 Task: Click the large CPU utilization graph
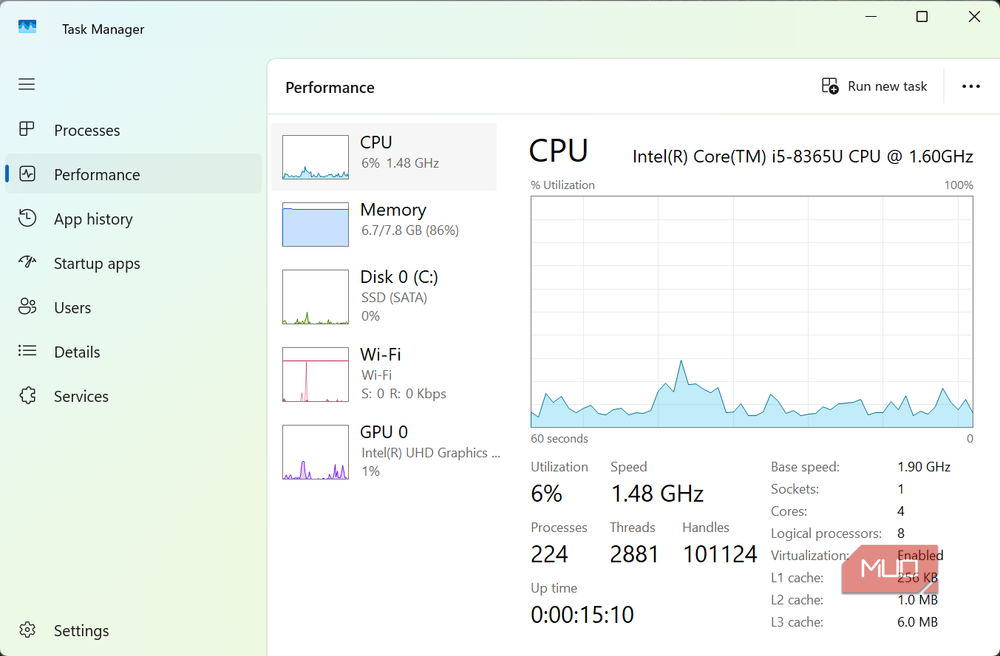(751, 311)
